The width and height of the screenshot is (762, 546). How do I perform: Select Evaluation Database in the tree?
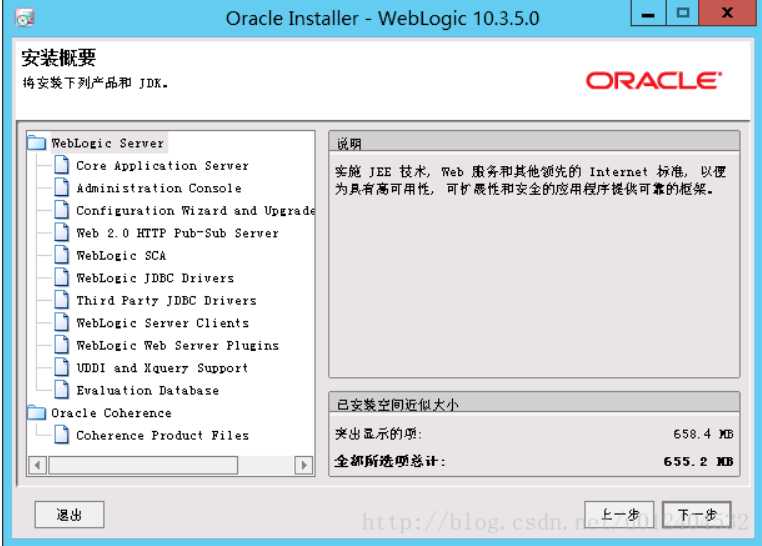(148, 391)
